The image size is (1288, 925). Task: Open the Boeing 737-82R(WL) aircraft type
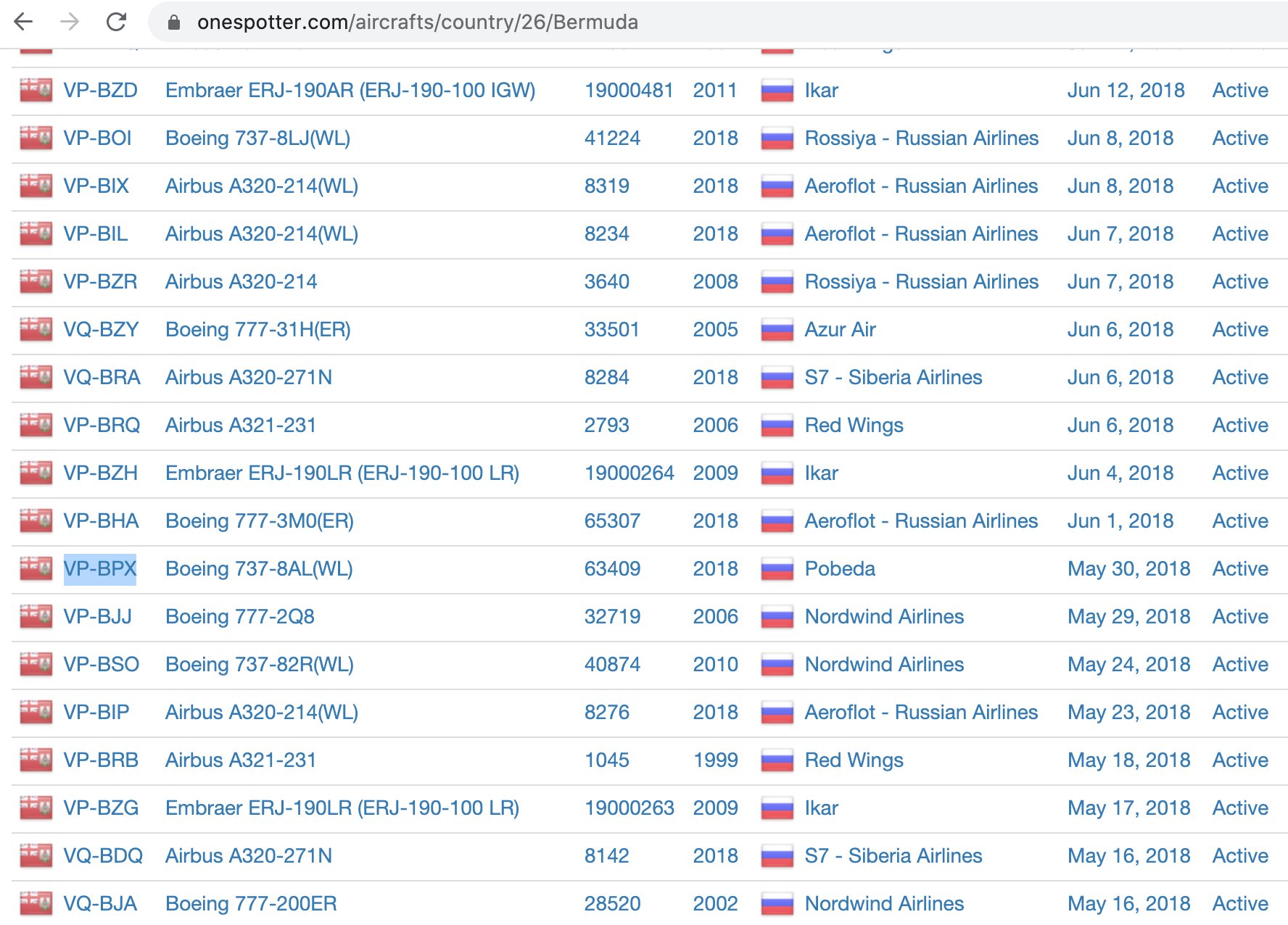[260, 665]
